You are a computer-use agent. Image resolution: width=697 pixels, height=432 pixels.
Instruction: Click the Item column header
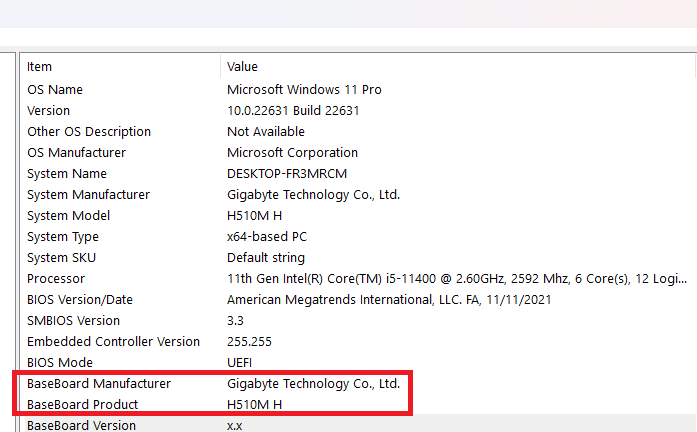[x=40, y=66]
